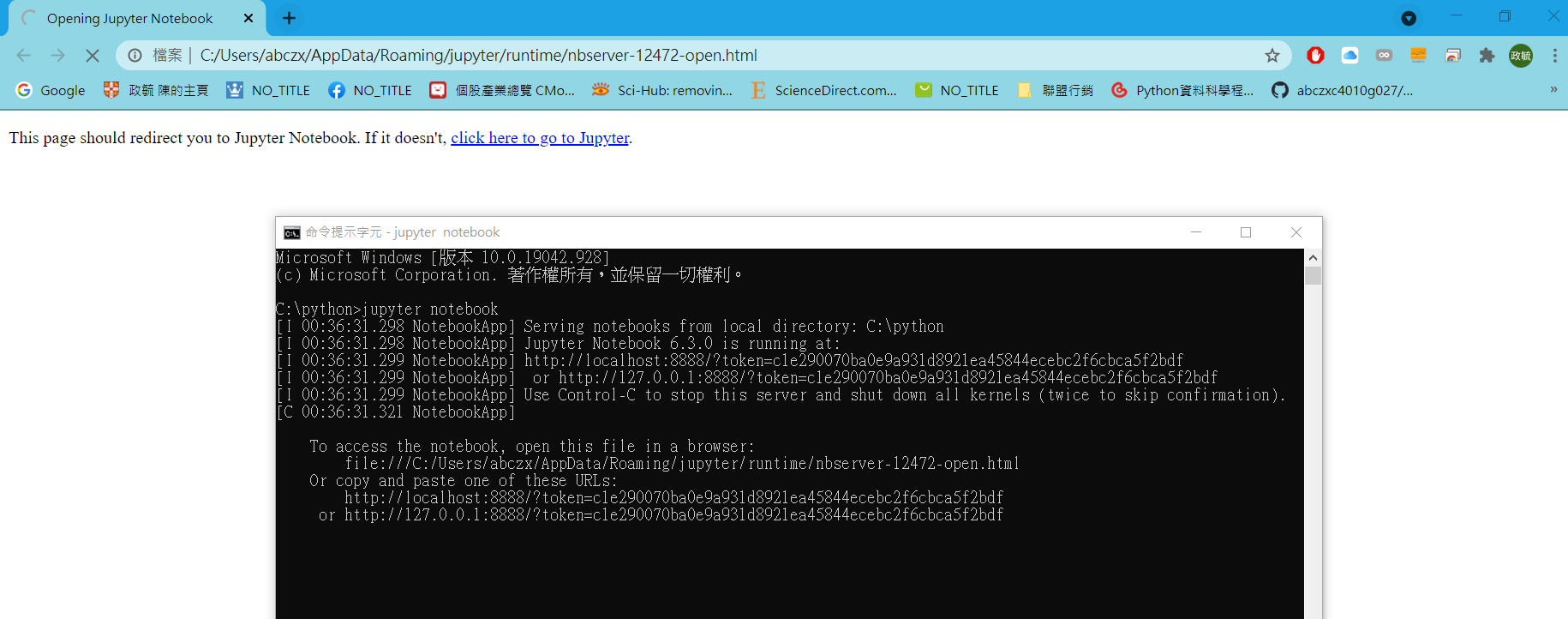Open the GitHub abczxc4010g027 bookmark

click(1343, 90)
